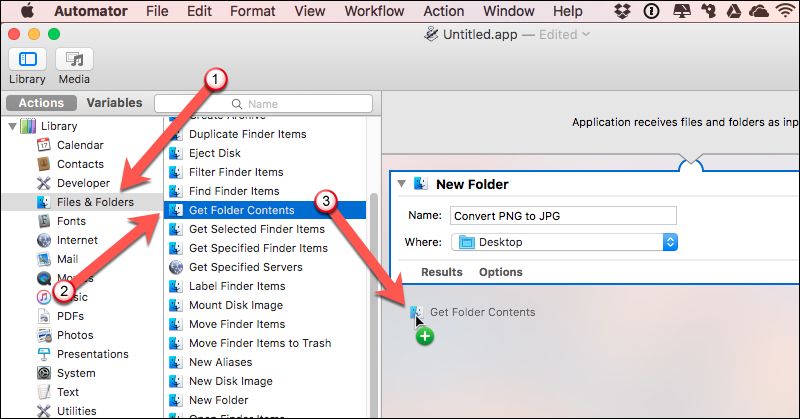This screenshot has height=419, width=800.
Task: Select the Contacts category icon
Action: tap(44, 164)
